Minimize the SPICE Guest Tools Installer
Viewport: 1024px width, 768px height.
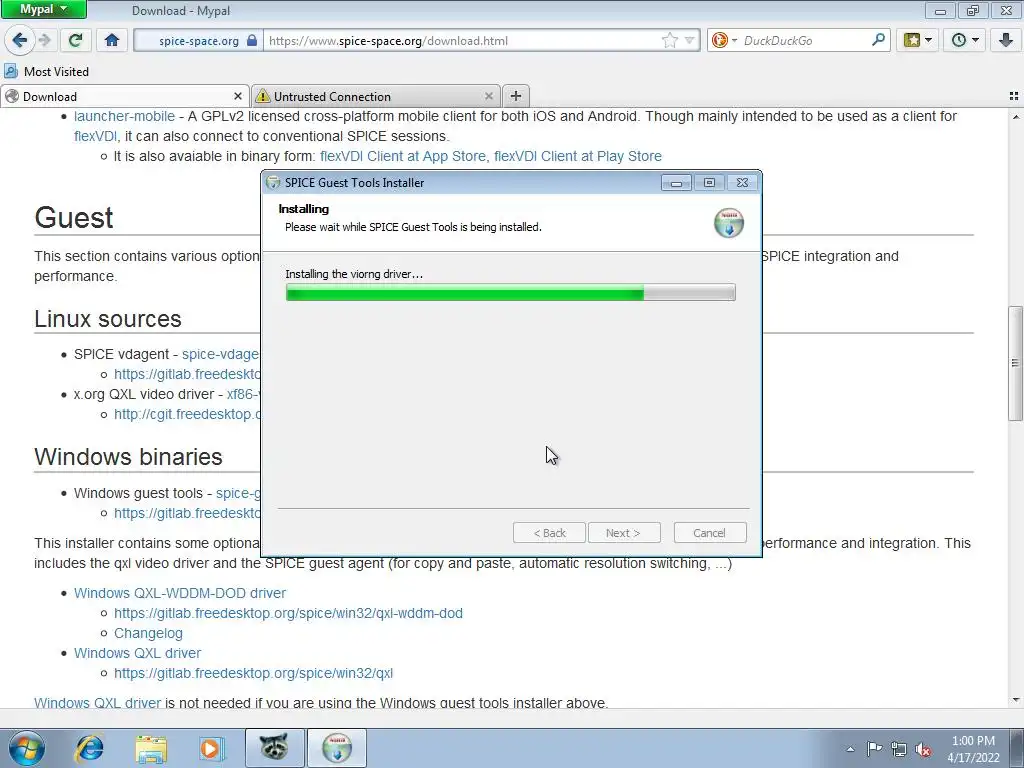click(x=676, y=183)
